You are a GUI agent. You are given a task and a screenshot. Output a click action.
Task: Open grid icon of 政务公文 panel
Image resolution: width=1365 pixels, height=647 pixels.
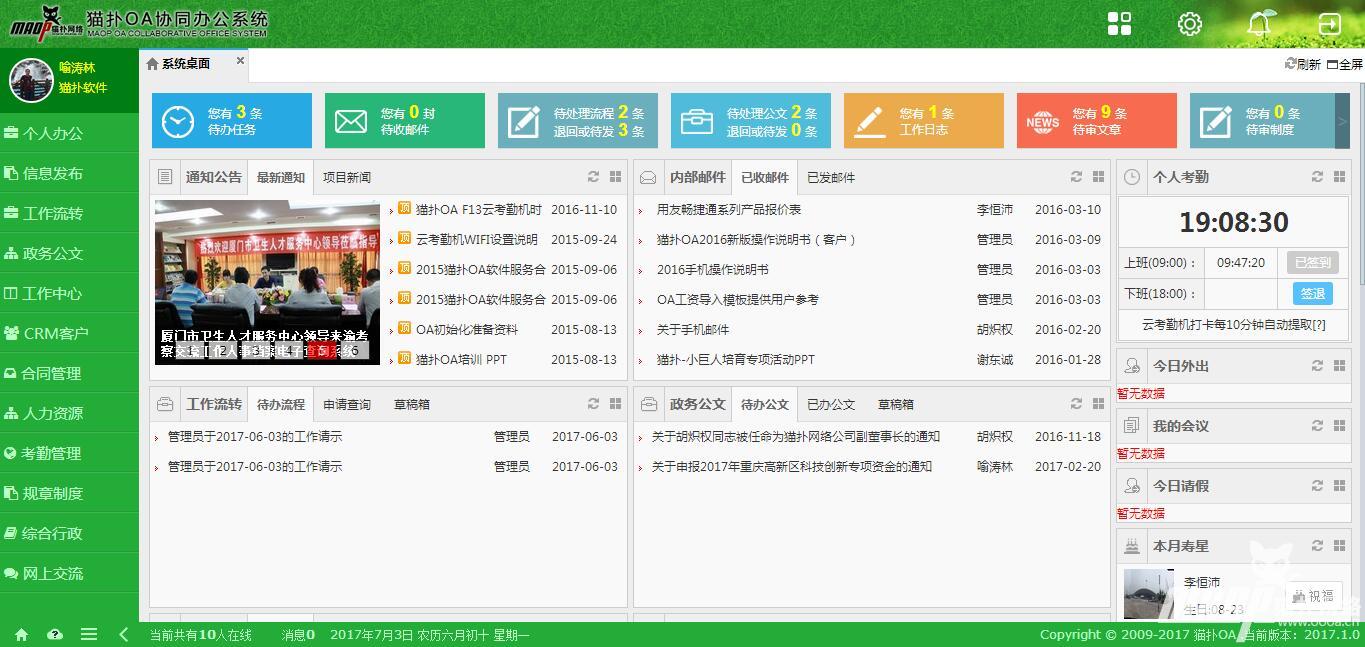[1098, 404]
